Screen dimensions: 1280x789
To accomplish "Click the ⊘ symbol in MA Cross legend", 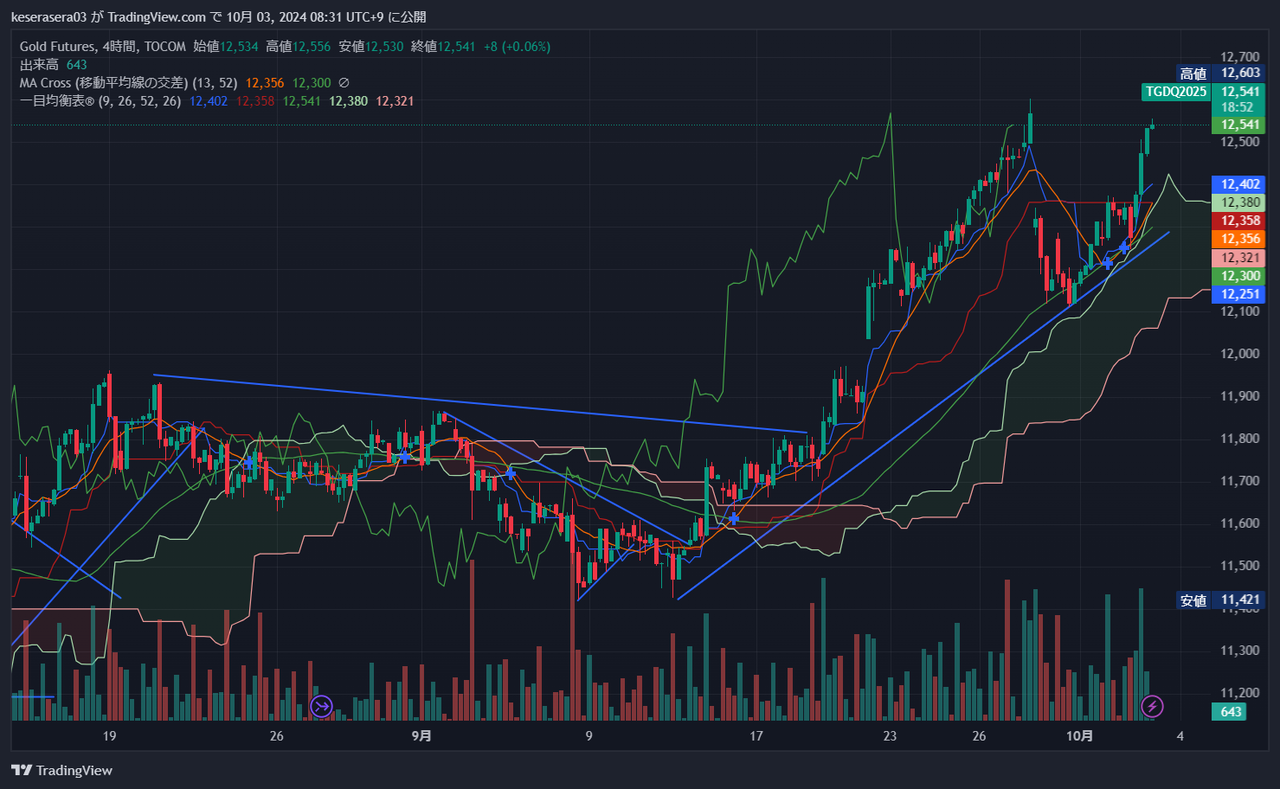I will coord(344,83).
